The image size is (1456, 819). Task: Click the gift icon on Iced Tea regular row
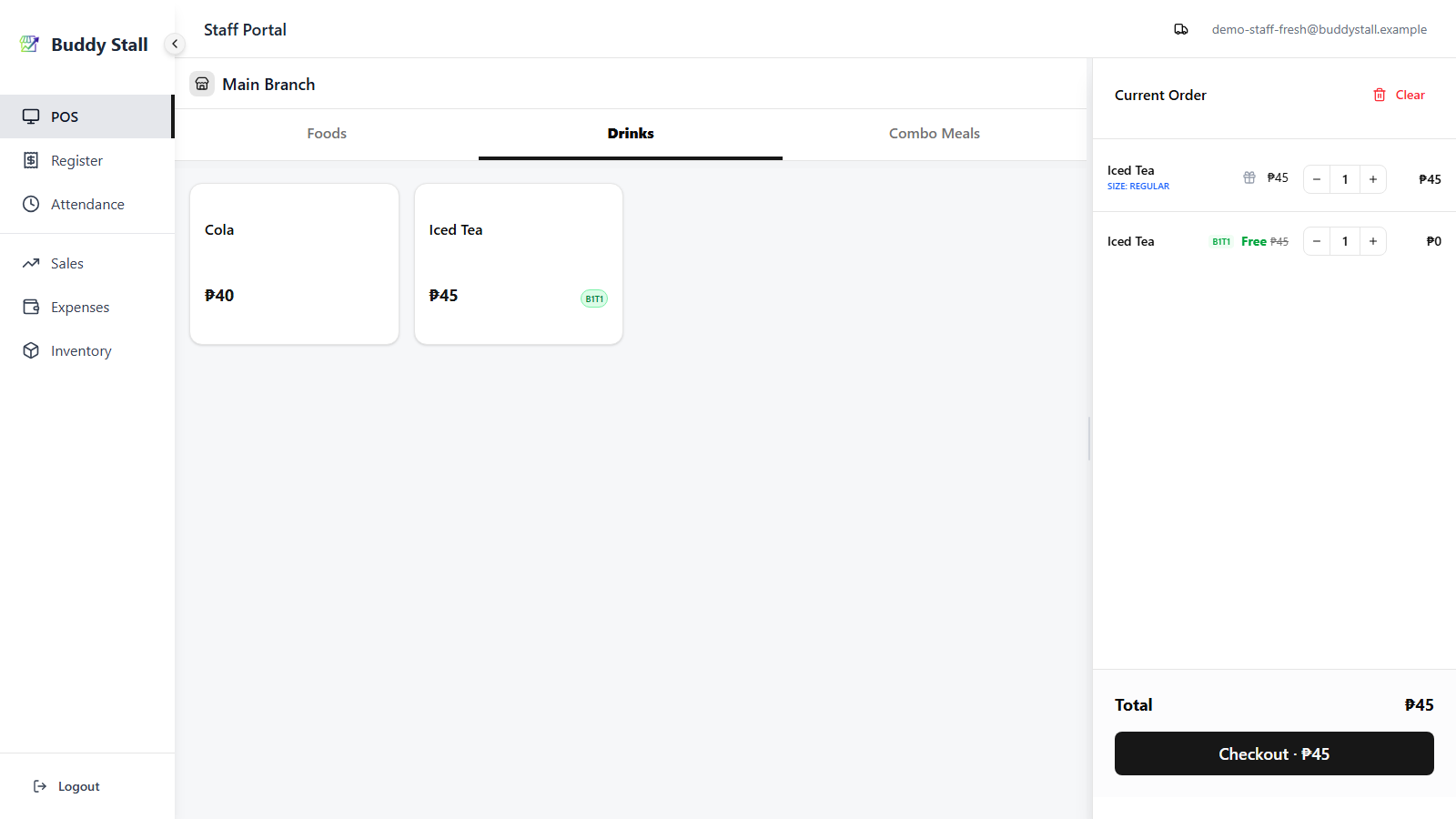coord(1249,177)
